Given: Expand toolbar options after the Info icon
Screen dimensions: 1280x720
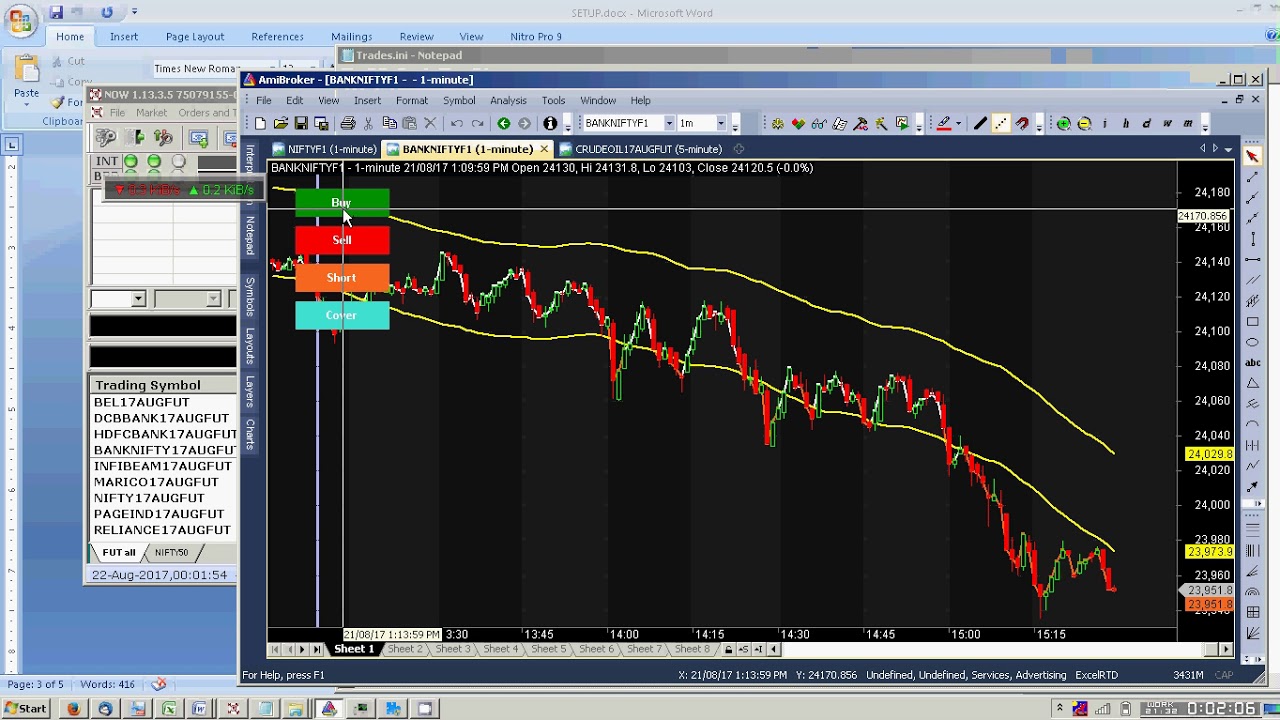Looking at the screenshot, I should (567, 125).
